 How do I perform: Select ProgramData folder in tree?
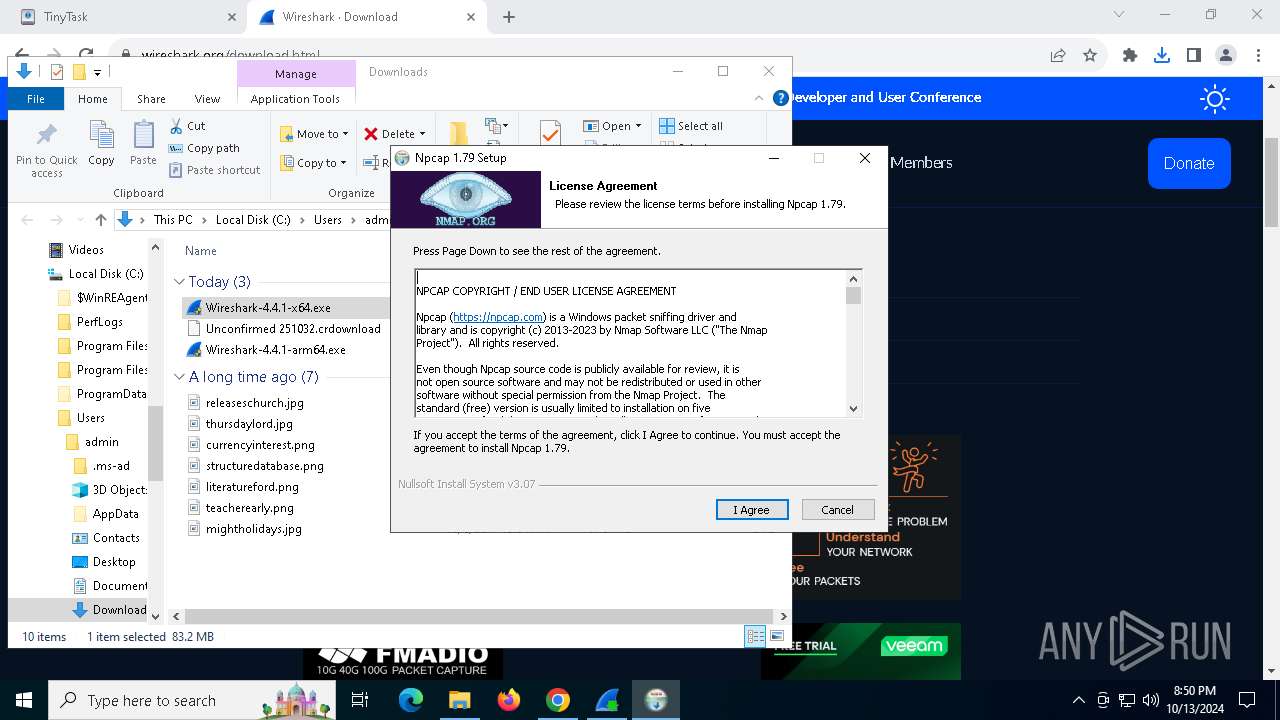[x=111, y=394]
